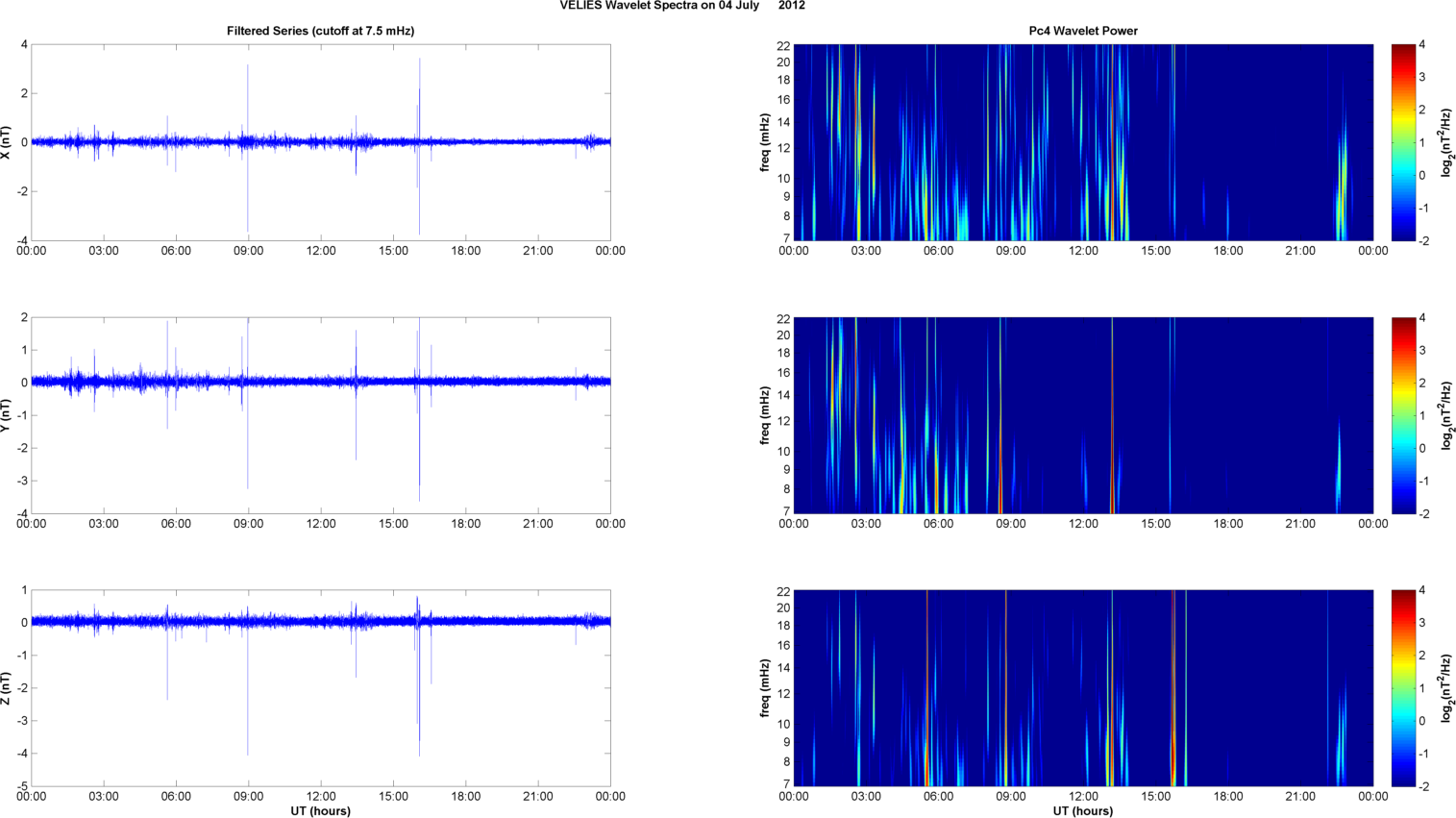Click the 'Filtered Series (cutoff at 7.5 mHz)' title

320,31
